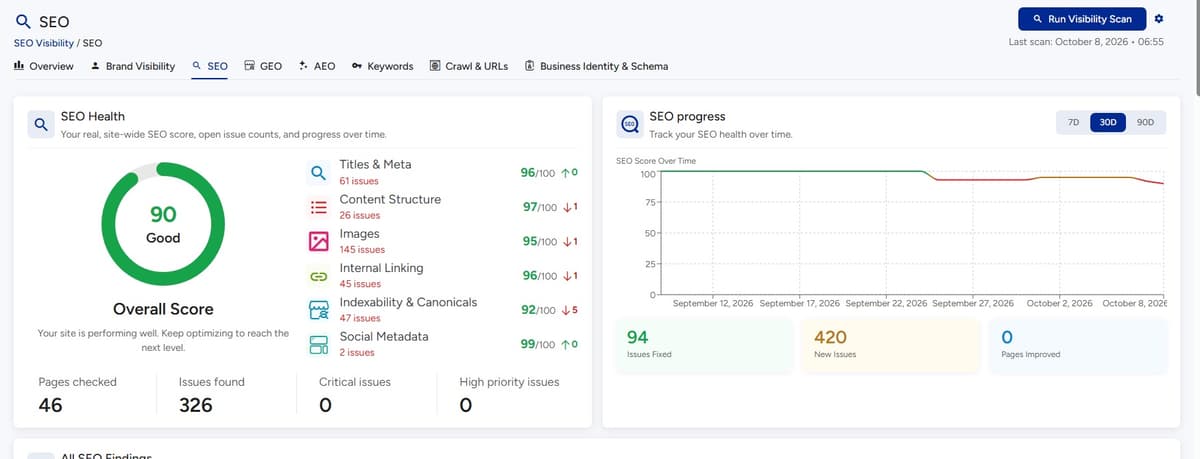Click the Internal Linking row label
The height and width of the screenshot is (459, 1200).
tap(382, 268)
